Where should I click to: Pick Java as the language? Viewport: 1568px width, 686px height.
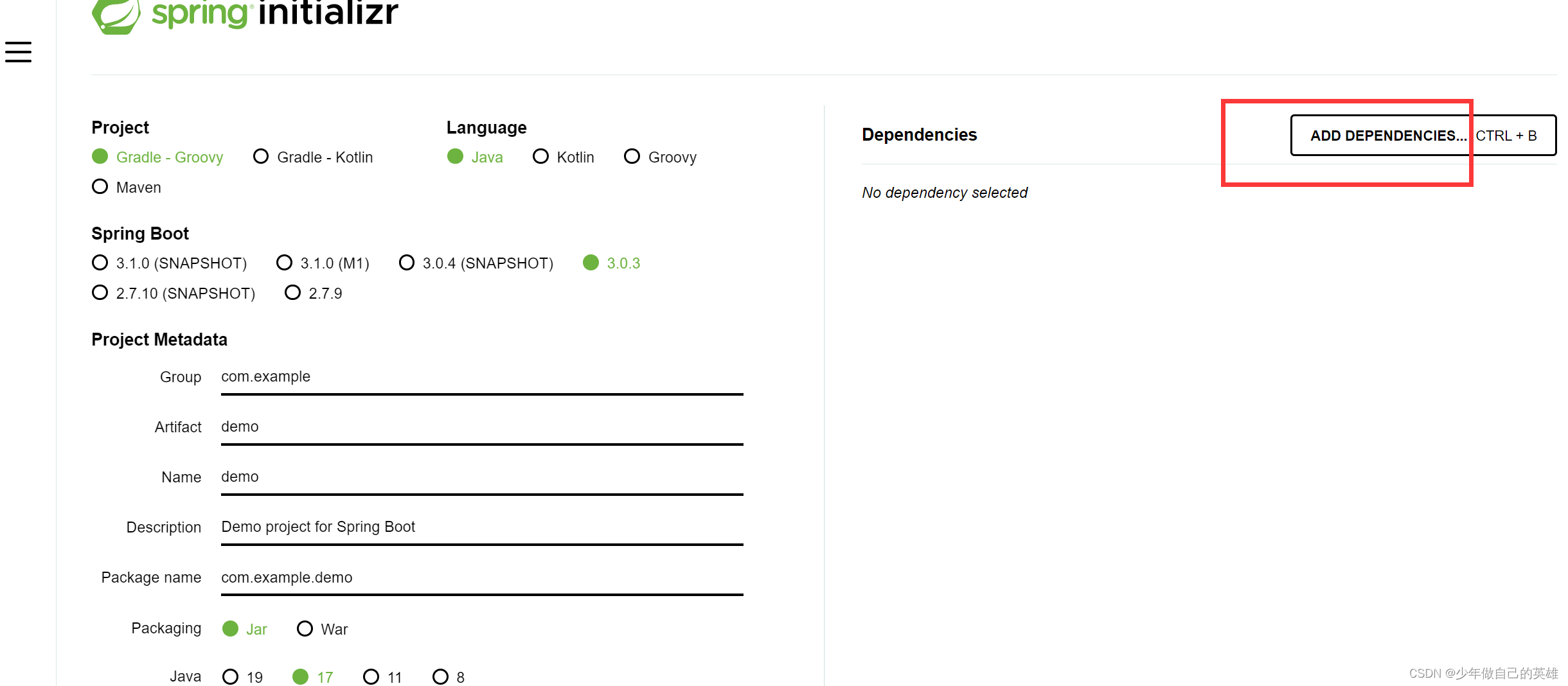coord(475,157)
